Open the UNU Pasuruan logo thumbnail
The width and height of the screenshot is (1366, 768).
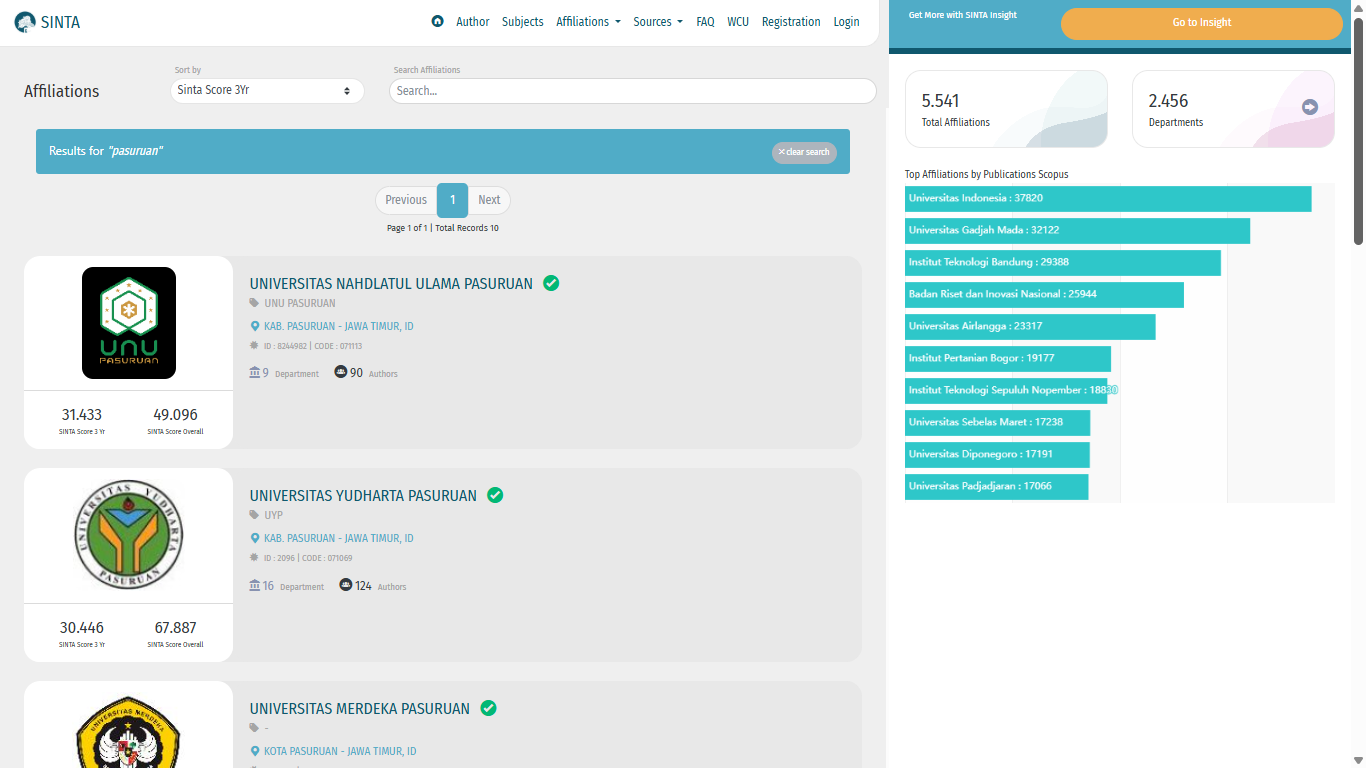click(x=129, y=323)
